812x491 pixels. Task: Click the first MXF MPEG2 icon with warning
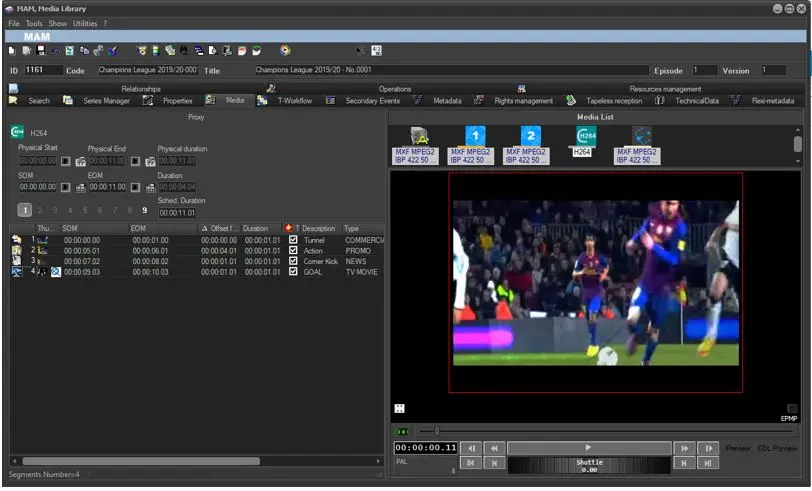420,137
